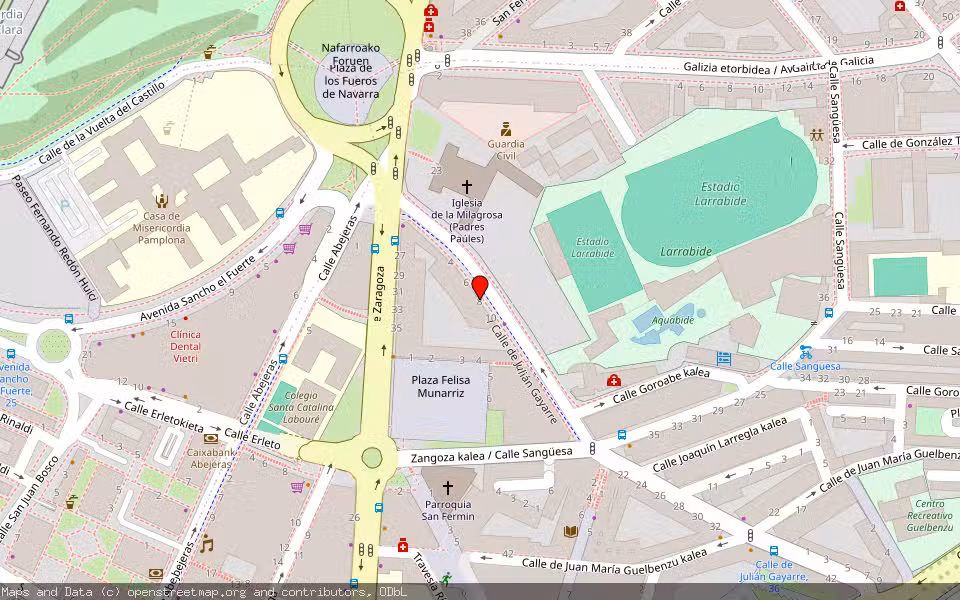The image size is (960, 600).
Task: Select the first aid icon near Calle Goroabe
Action: coord(613,381)
